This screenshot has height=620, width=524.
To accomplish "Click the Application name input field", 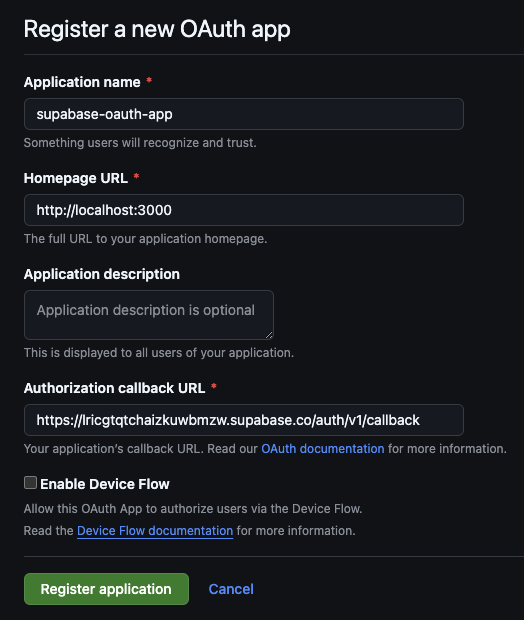I will (x=244, y=114).
